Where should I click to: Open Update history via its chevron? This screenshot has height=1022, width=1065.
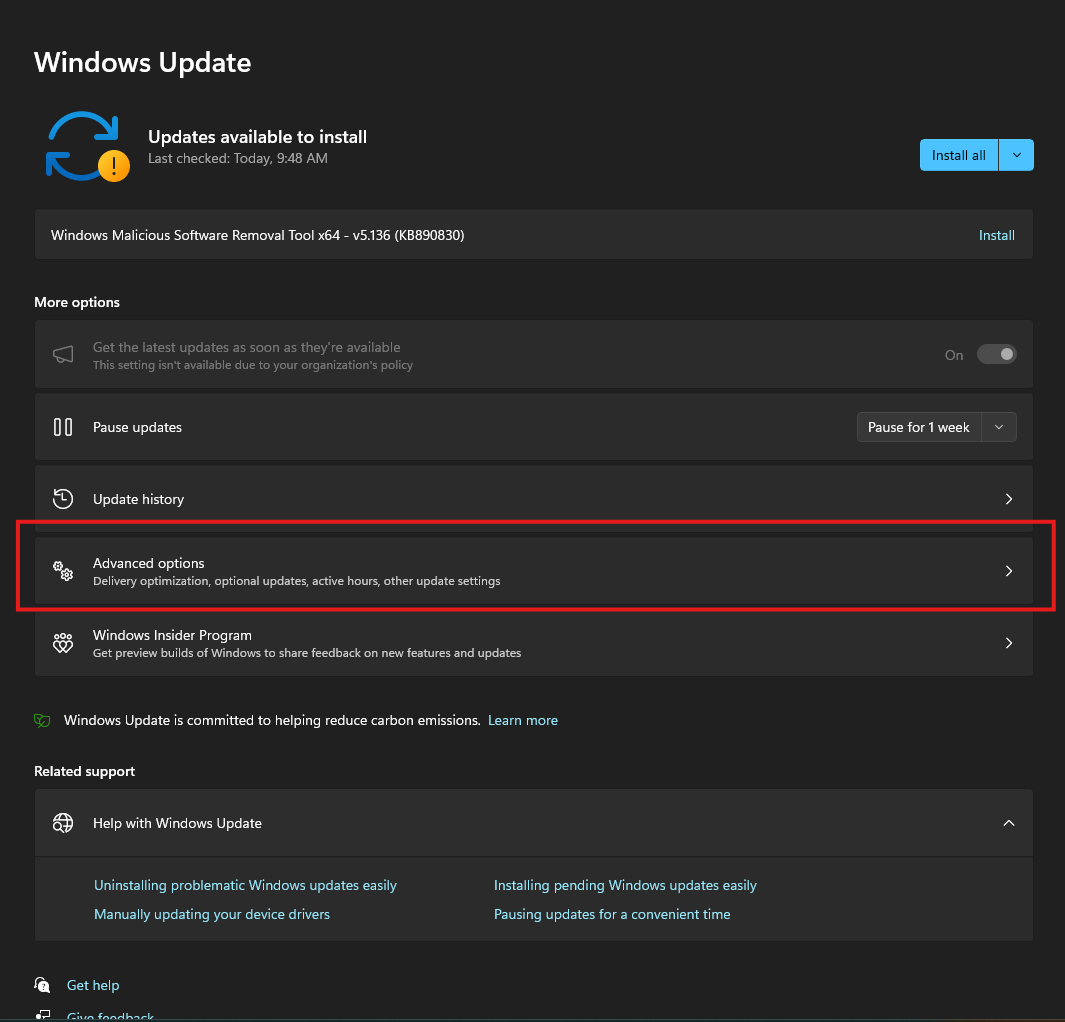click(x=1009, y=499)
